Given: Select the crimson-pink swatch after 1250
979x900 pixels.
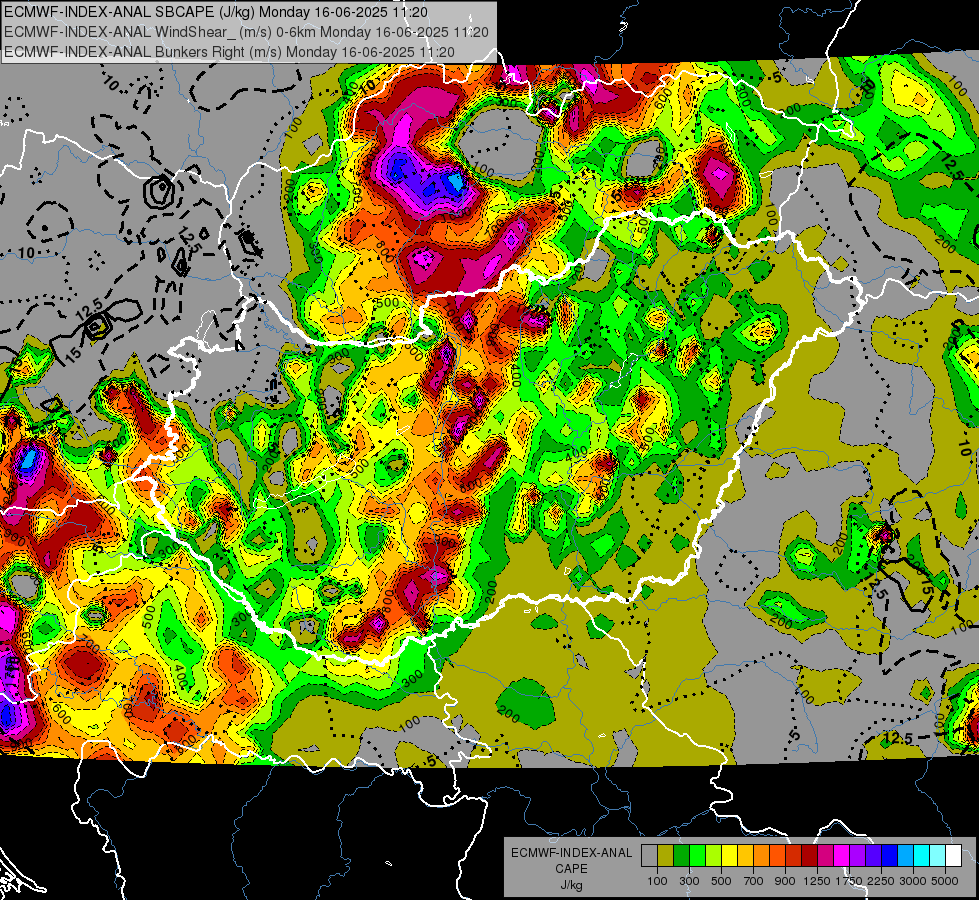Looking at the screenshot, I should point(825,856).
